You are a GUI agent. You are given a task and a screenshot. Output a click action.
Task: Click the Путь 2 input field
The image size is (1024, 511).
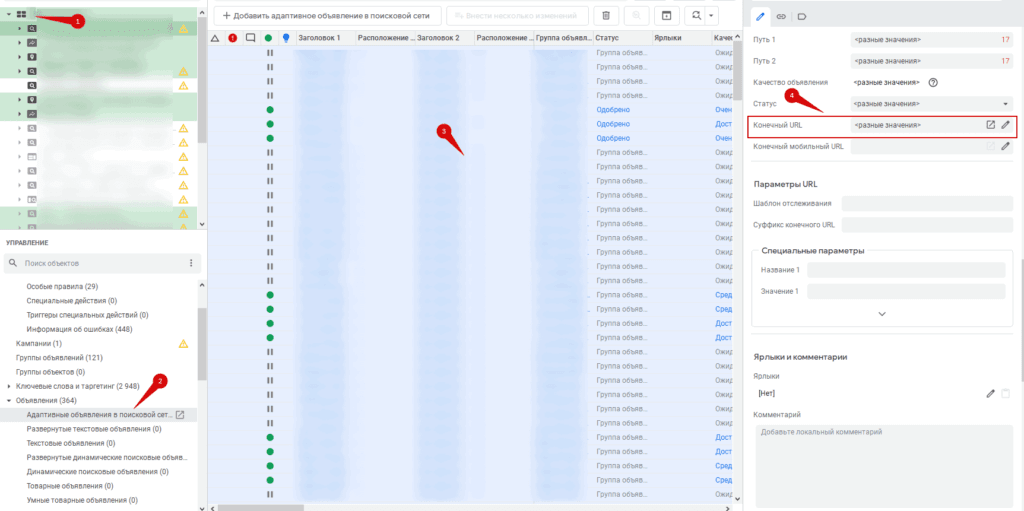(x=932, y=61)
